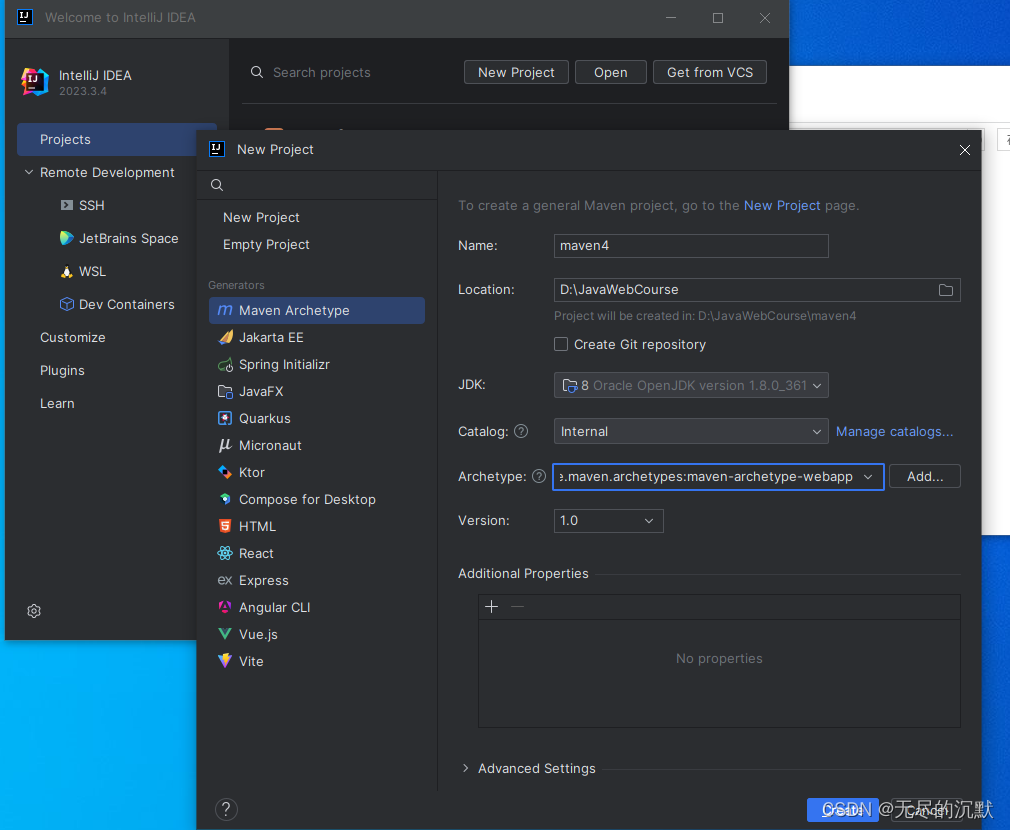Click New Project button in Welcome window

coord(516,72)
